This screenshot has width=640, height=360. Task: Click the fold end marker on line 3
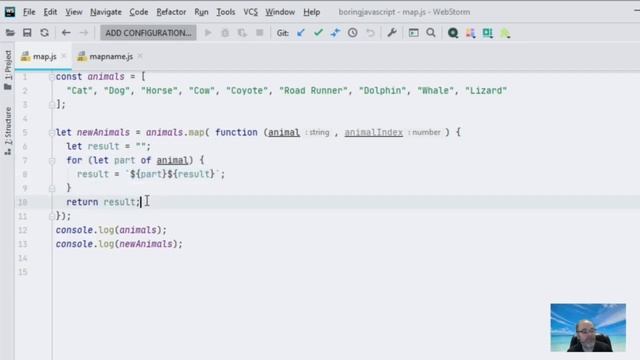51,104
